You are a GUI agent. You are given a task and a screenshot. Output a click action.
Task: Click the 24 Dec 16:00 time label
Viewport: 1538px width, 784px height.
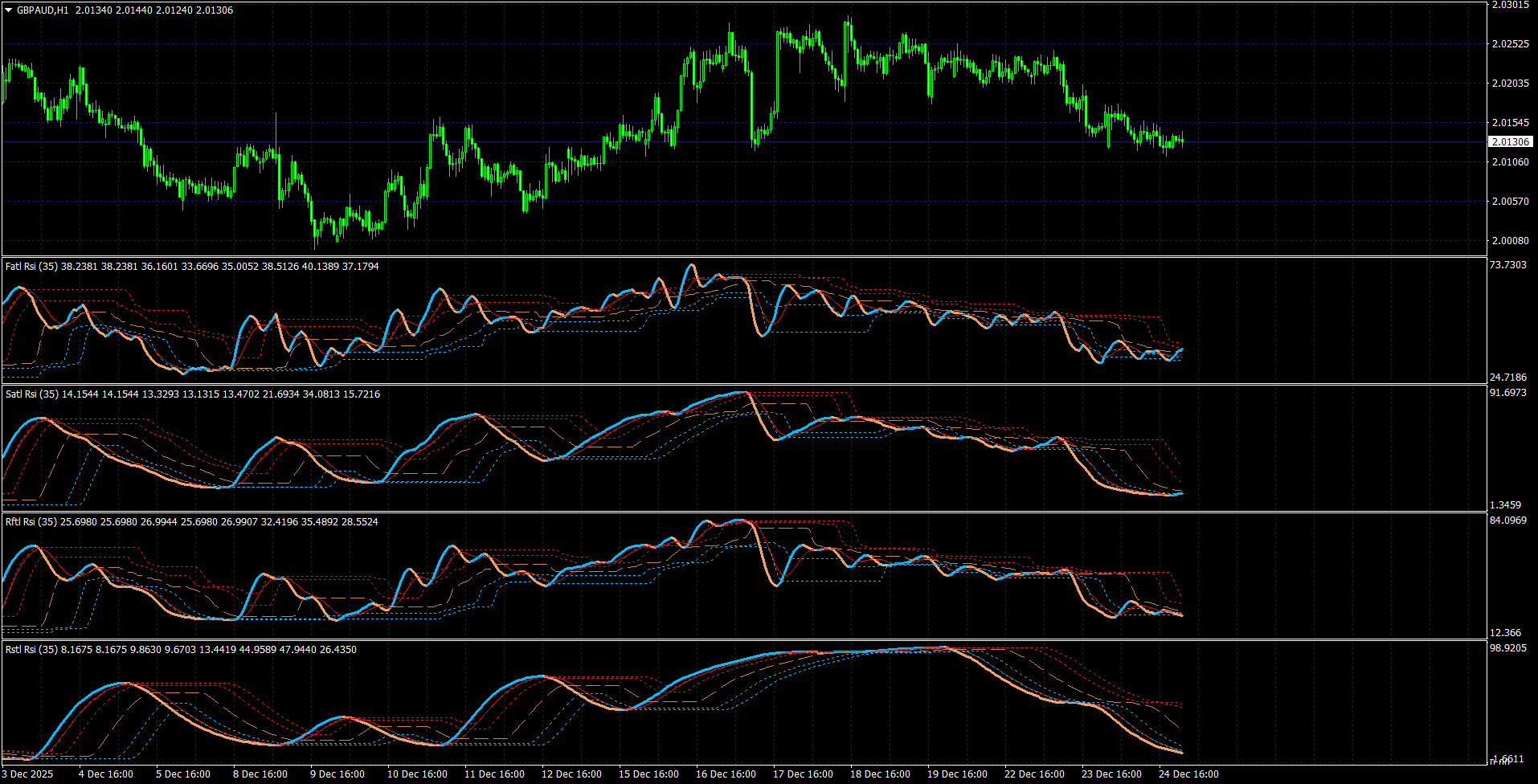1188,774
